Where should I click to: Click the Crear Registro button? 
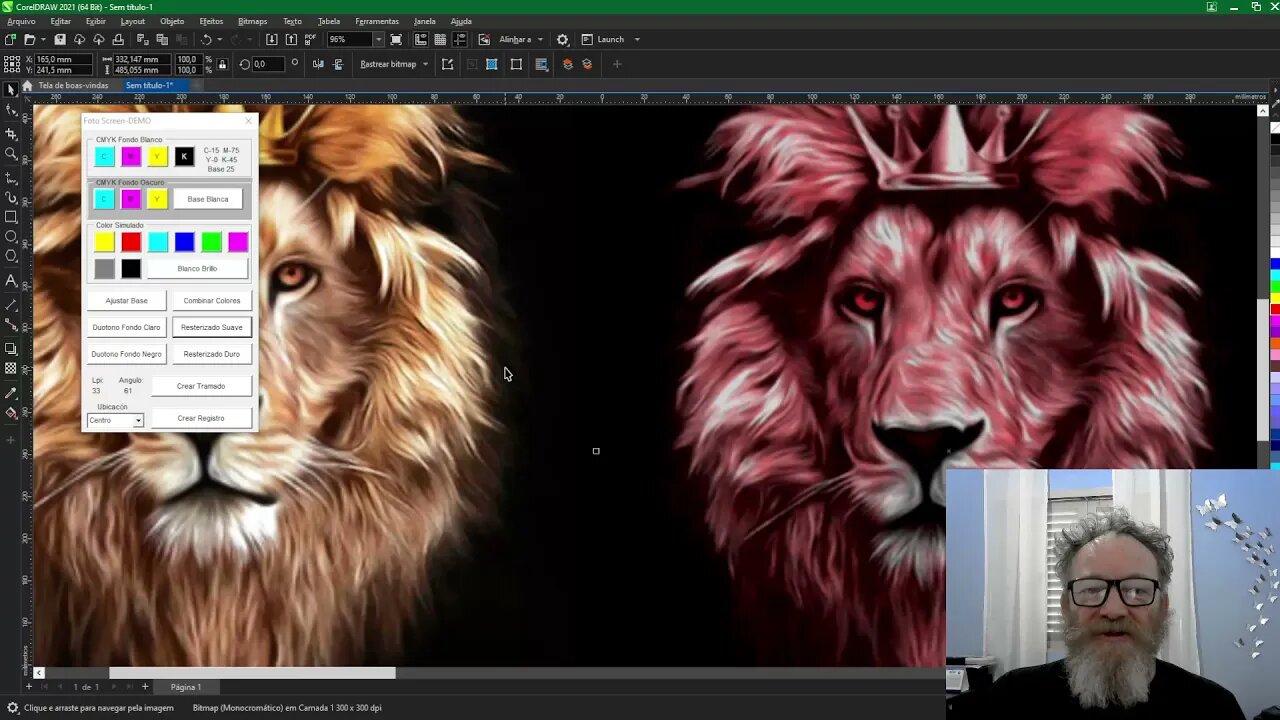coord(201,418)
